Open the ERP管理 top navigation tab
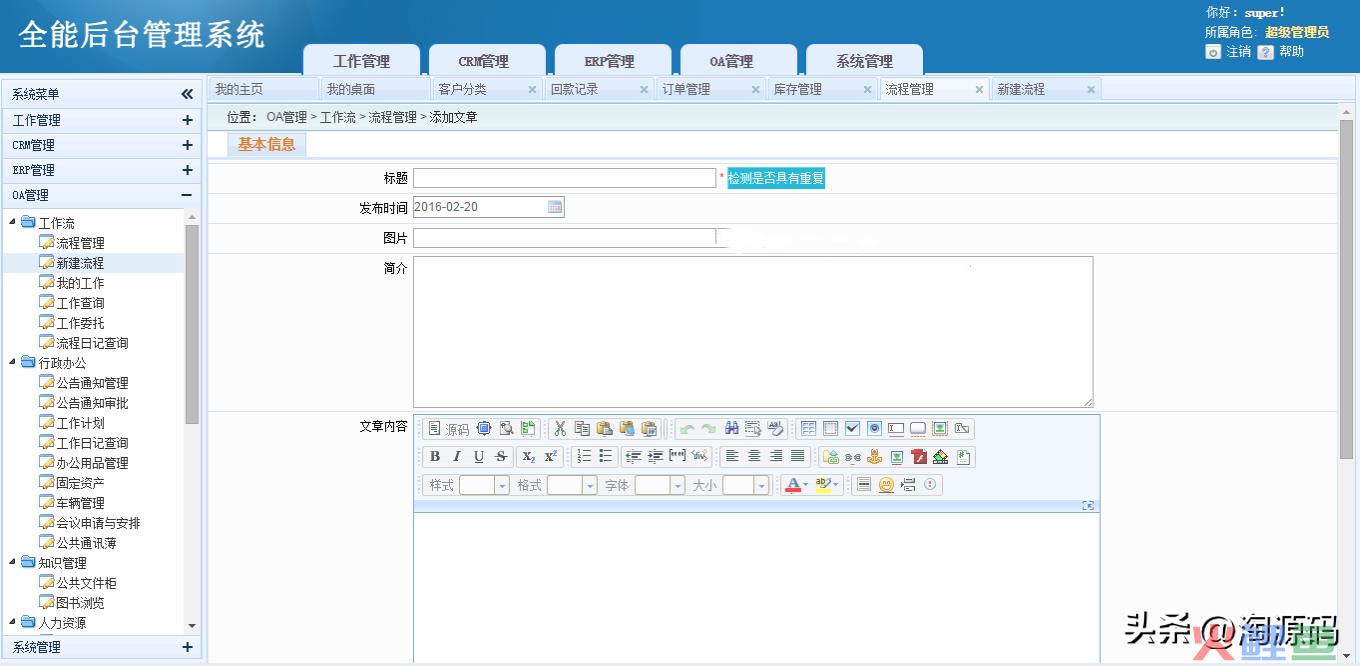 tap(612, 61)
